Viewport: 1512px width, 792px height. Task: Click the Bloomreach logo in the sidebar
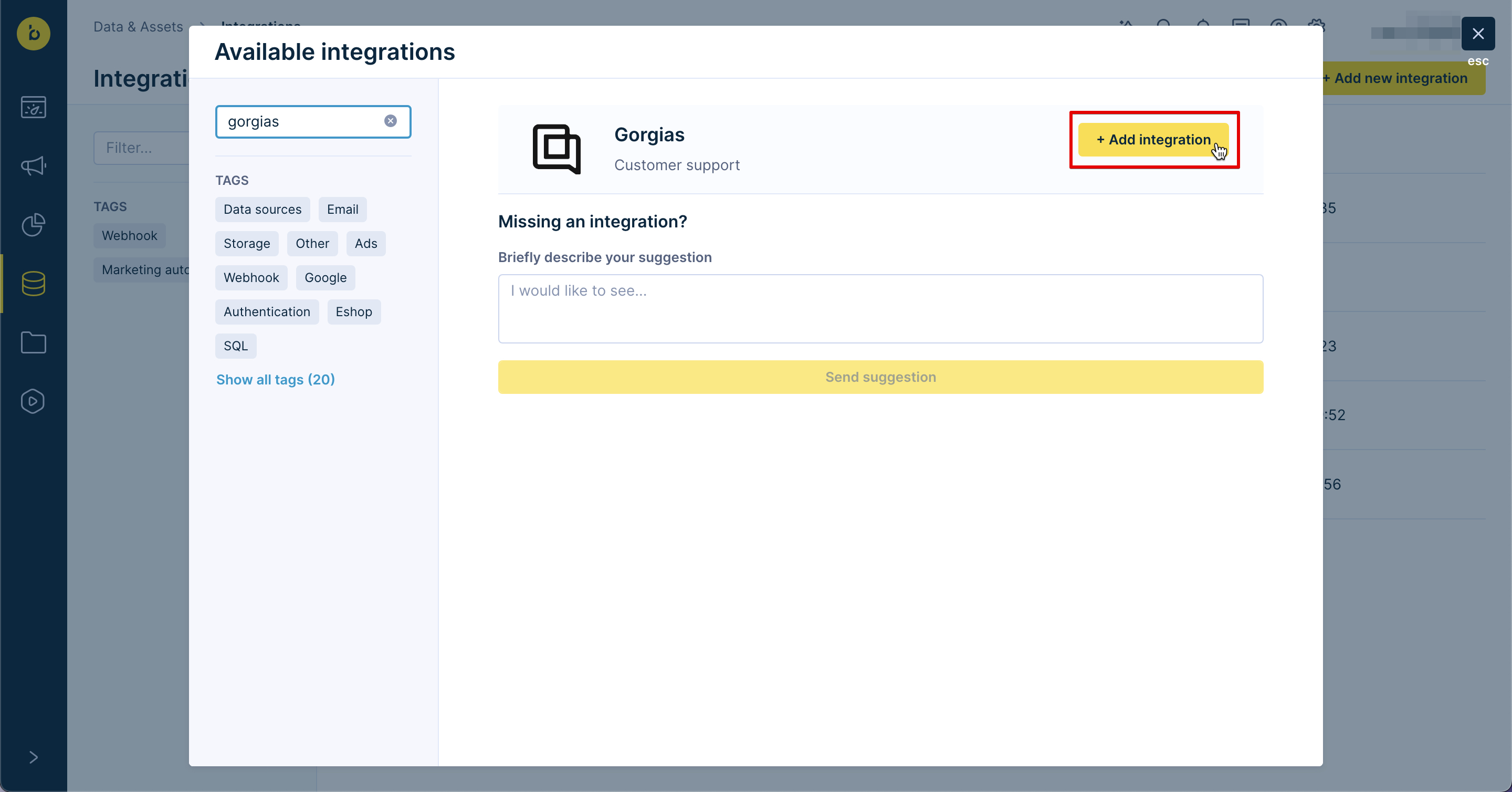[34, 34]
